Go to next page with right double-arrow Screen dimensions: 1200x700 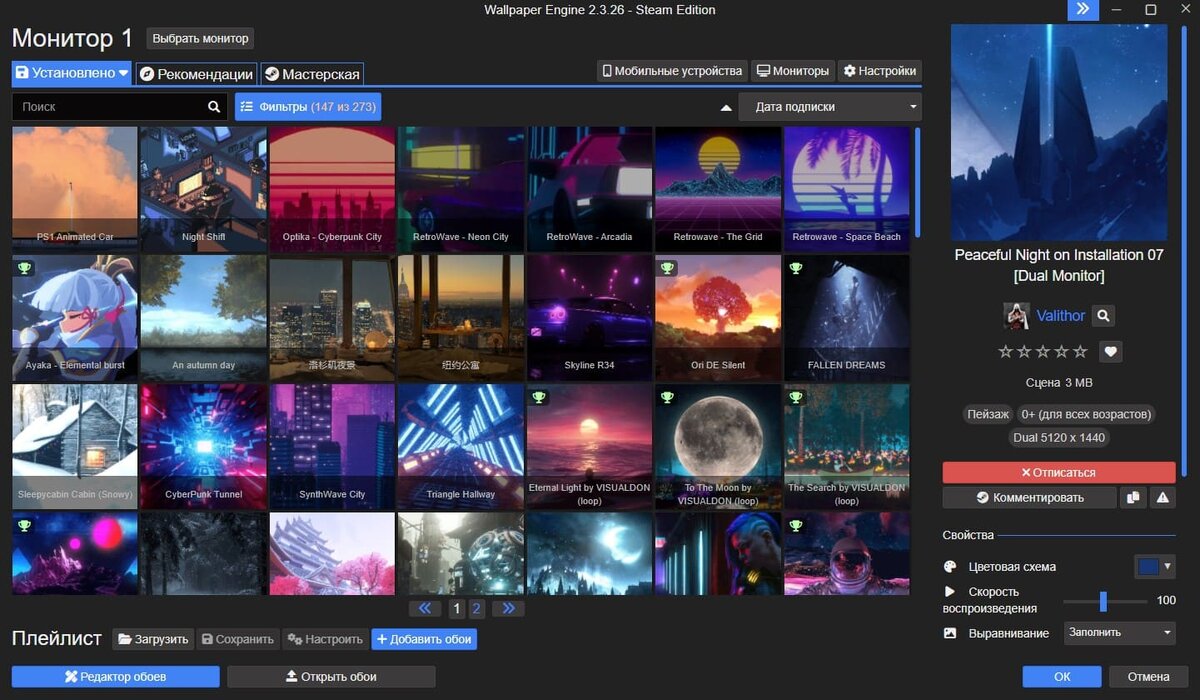pos(508,608)
